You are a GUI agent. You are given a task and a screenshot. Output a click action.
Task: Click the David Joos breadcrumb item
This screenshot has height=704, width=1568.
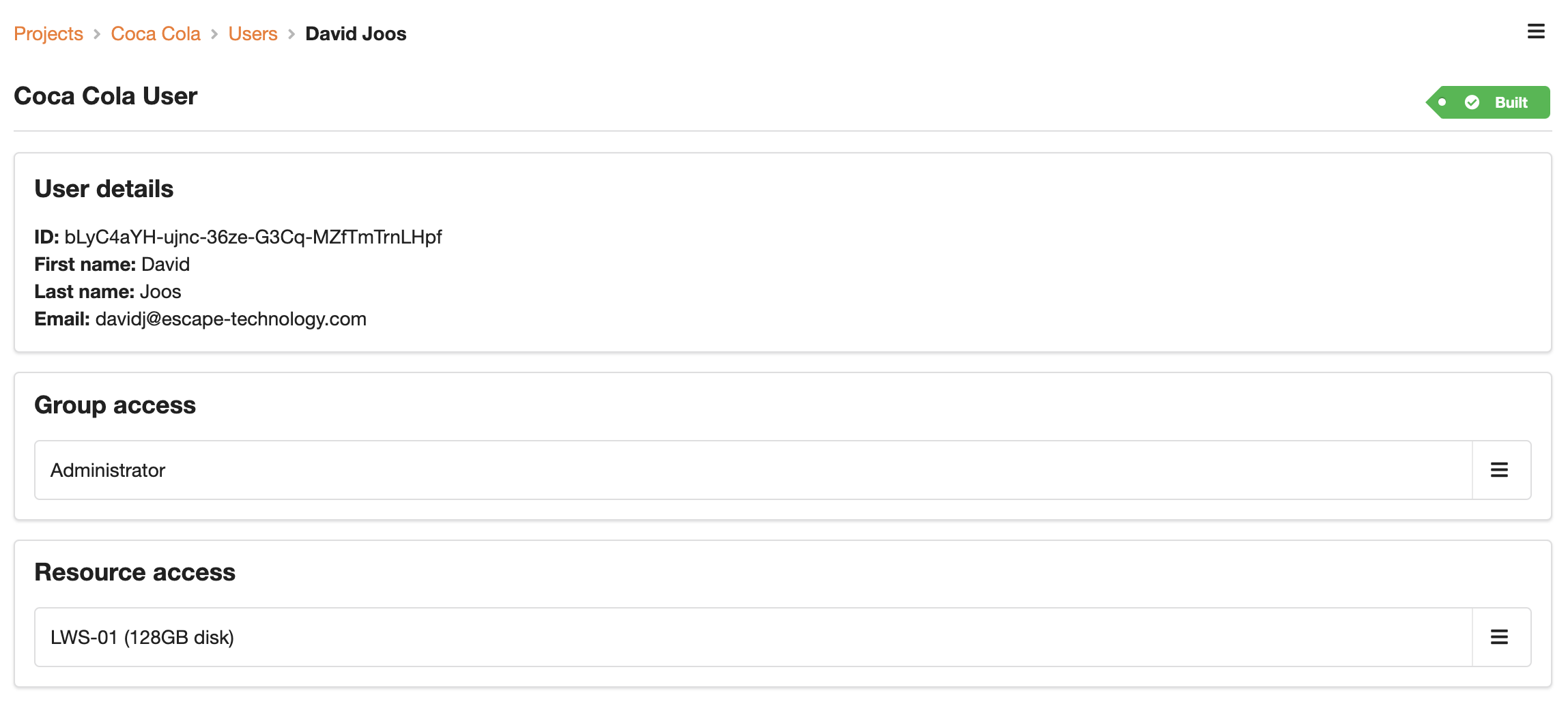coord(356,34)
